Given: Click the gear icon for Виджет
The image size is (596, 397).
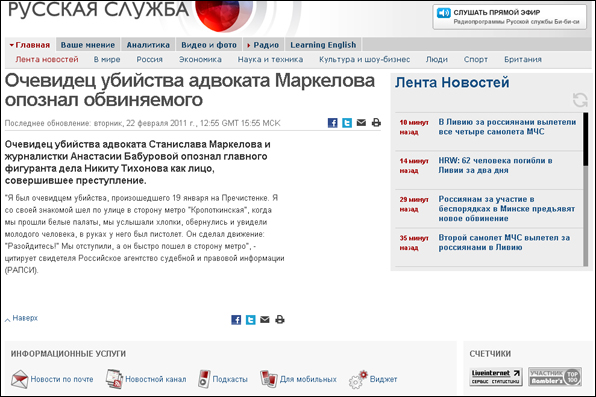Looking at the screenshot, I should [x=358, y=380].
